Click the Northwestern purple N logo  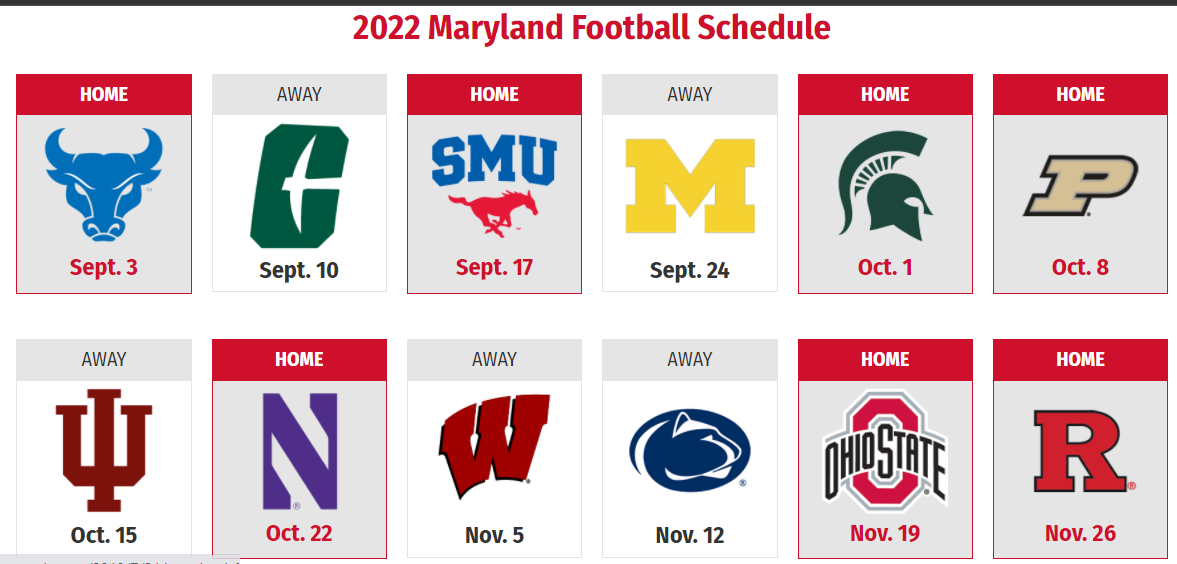point(299,451)
